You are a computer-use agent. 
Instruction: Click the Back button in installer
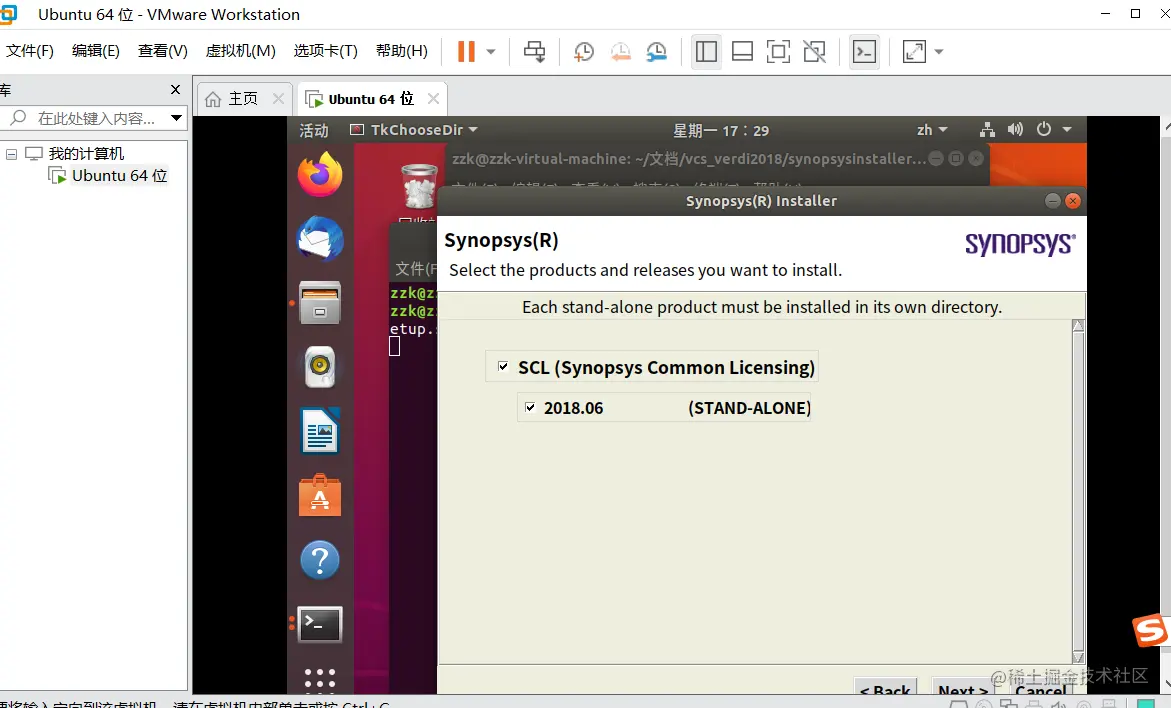pos(884,688)
